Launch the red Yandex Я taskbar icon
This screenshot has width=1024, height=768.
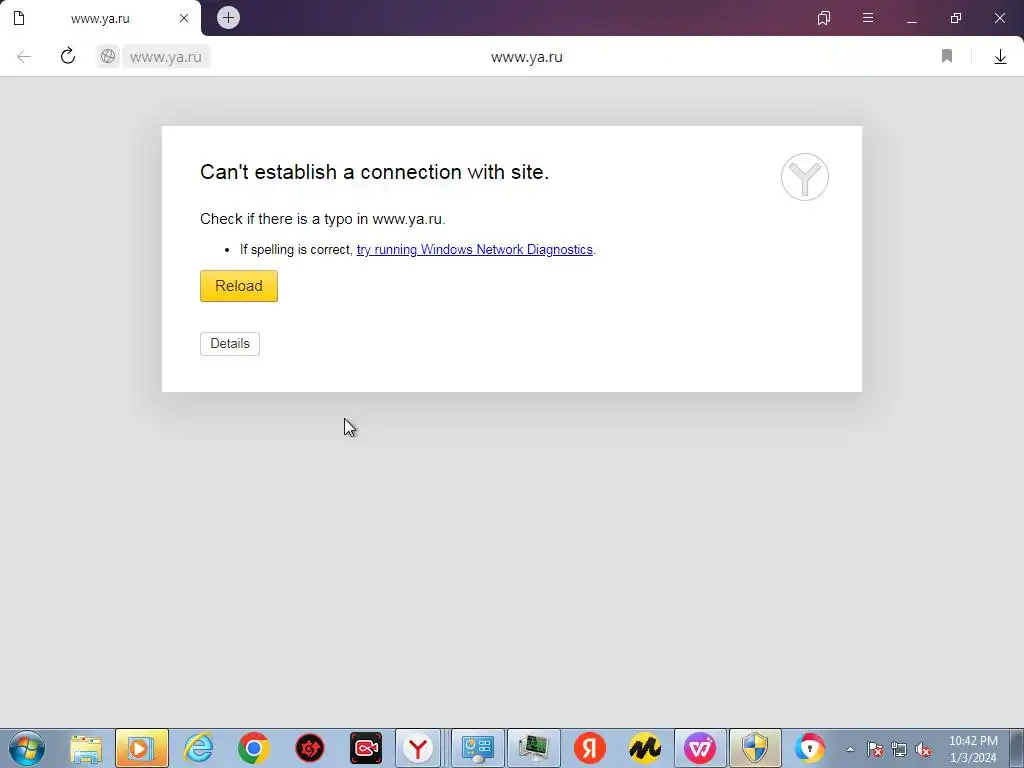coord(590,748)
